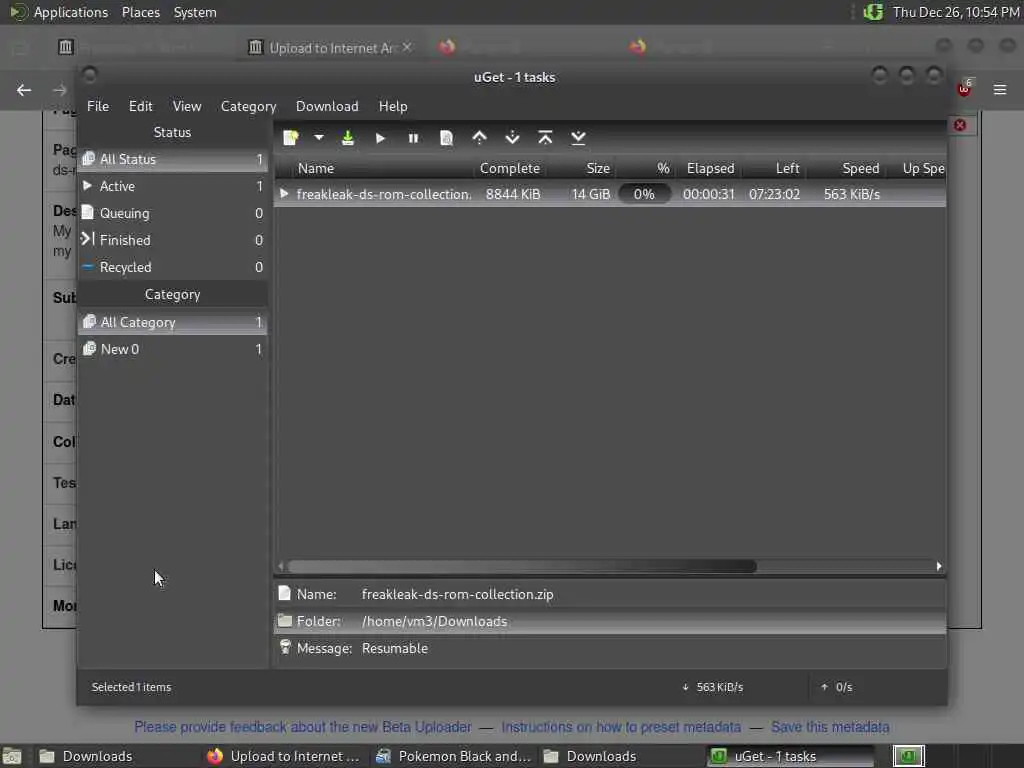The height and width of the screenshot is (768, 1024).
Task: Click the Message row Resumable
Action: pyautogui.click(x=610, y=648)
